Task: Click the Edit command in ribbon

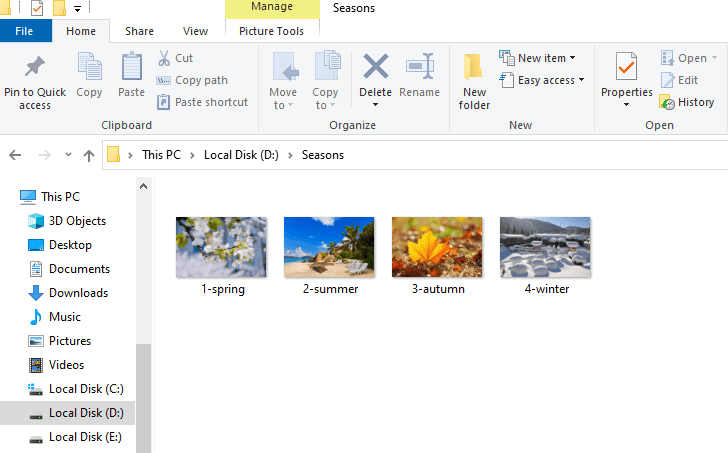Action: pos(679,80)
